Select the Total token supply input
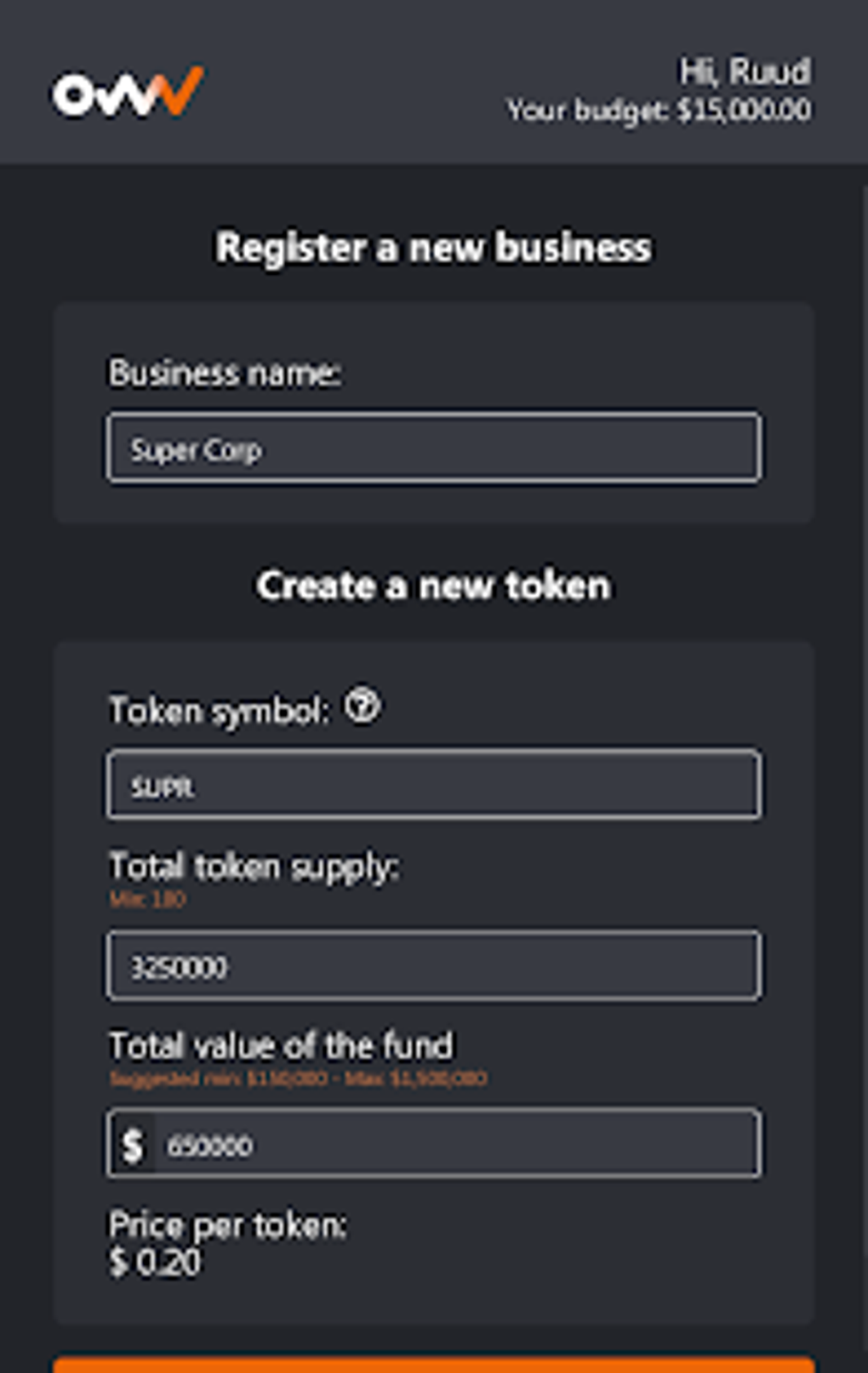 [x=434, y=966]
